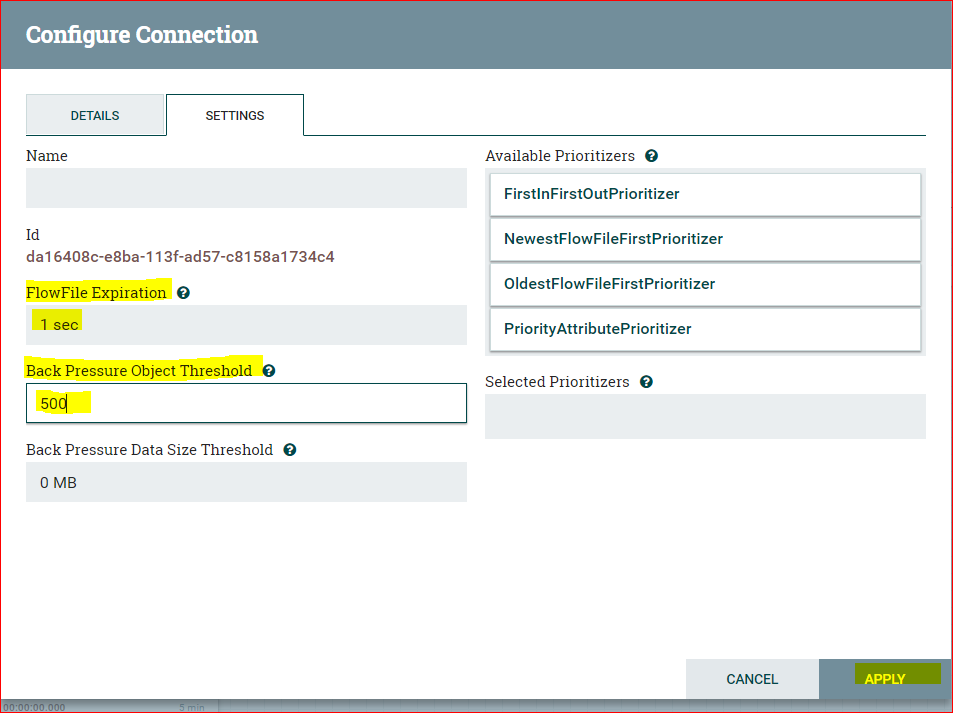953x713 pixels.
Task: Edit the FlowFile Expiration value 1 sec
Action: tap(246, 325)
